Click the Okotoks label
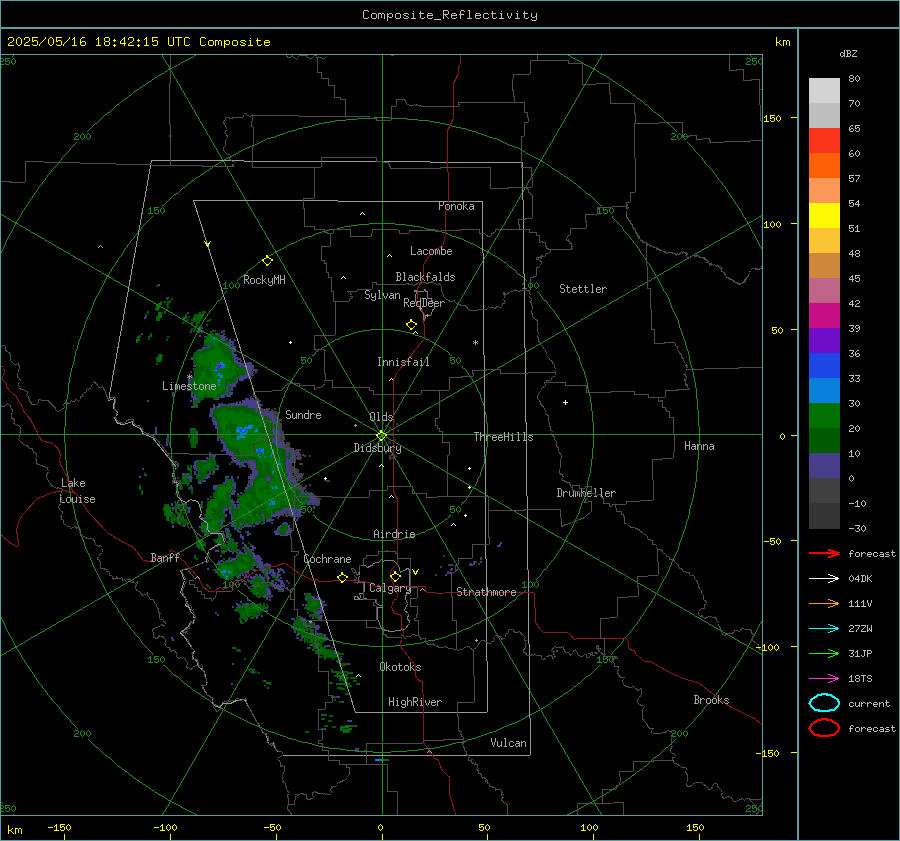The width and height of the screenshot is (900, 841). click(400, 667)
